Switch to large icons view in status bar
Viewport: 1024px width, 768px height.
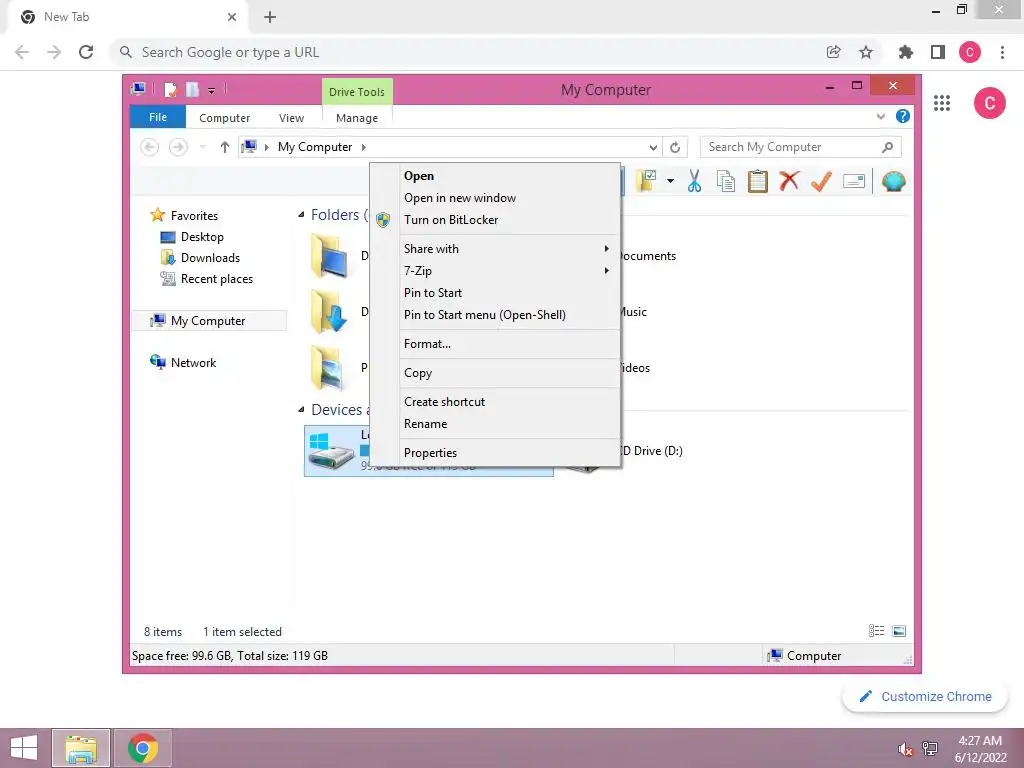[x=899, y=631]
